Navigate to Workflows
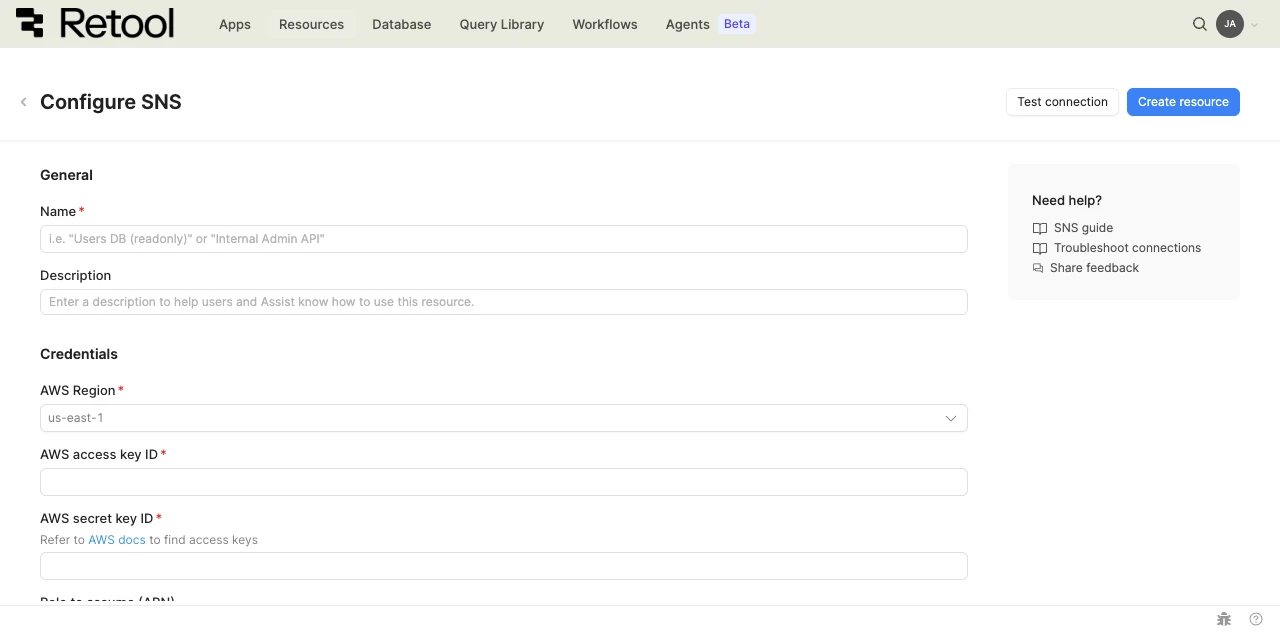The image size is (1280, 633). tap(605, 24)
